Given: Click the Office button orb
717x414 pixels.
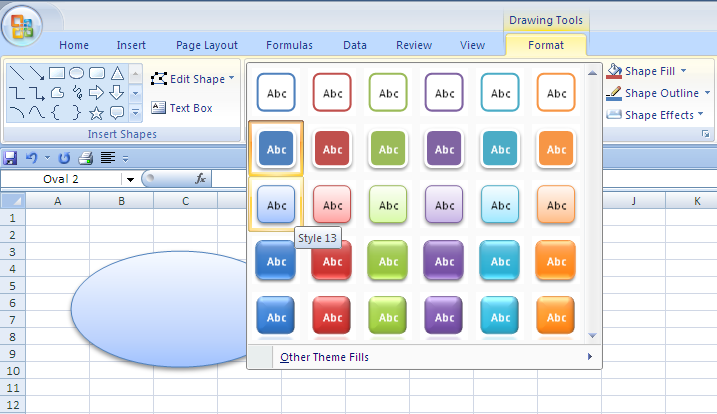Looking at the screenshot, I should click(x=21, y=27).
